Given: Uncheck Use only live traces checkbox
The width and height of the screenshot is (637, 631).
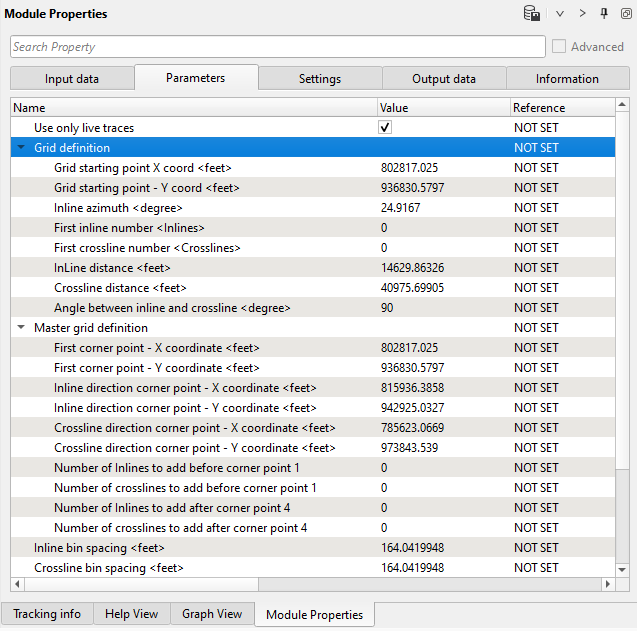Looking at the screenshot, I should [385, 128].
